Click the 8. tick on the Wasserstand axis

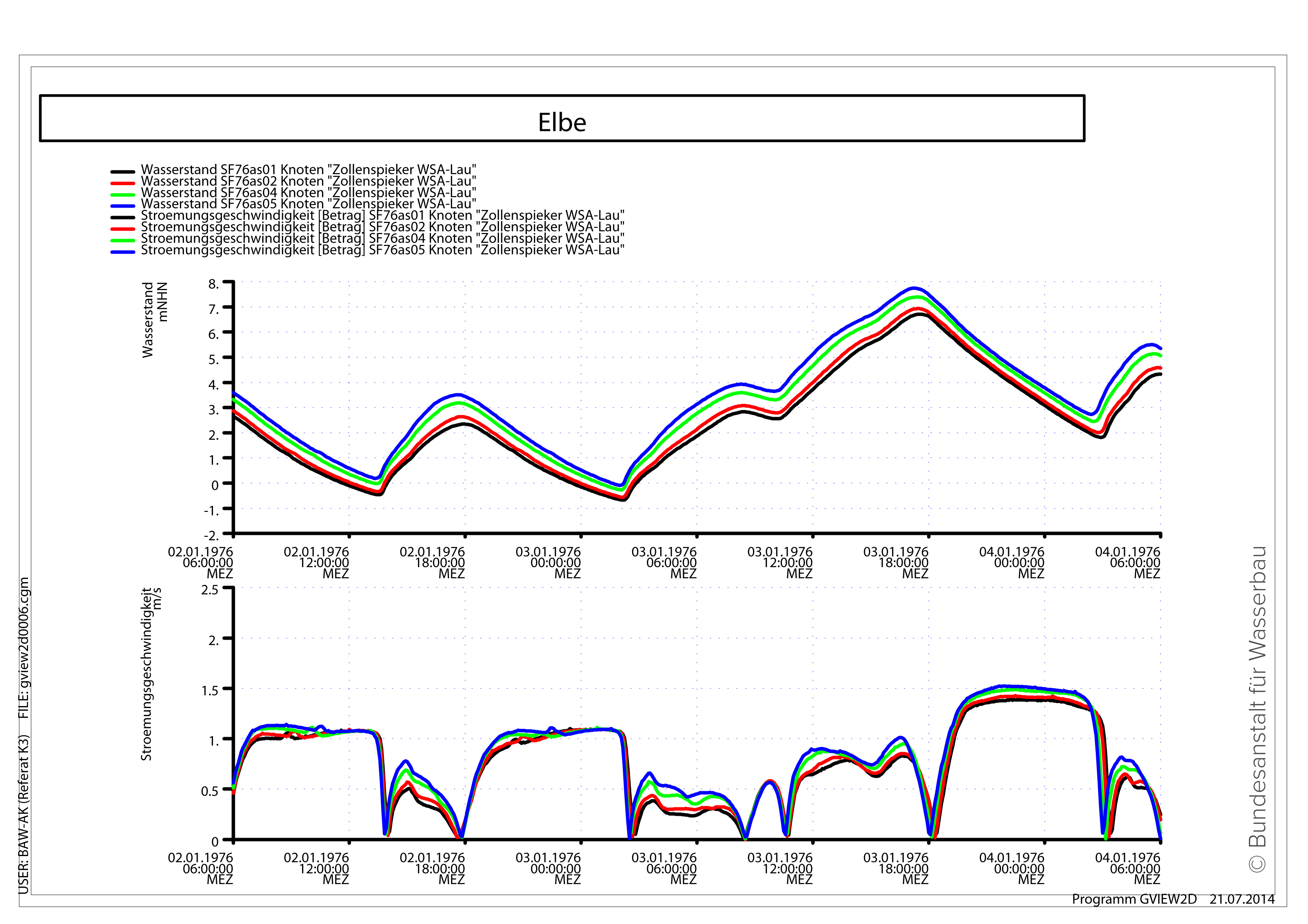213,284
